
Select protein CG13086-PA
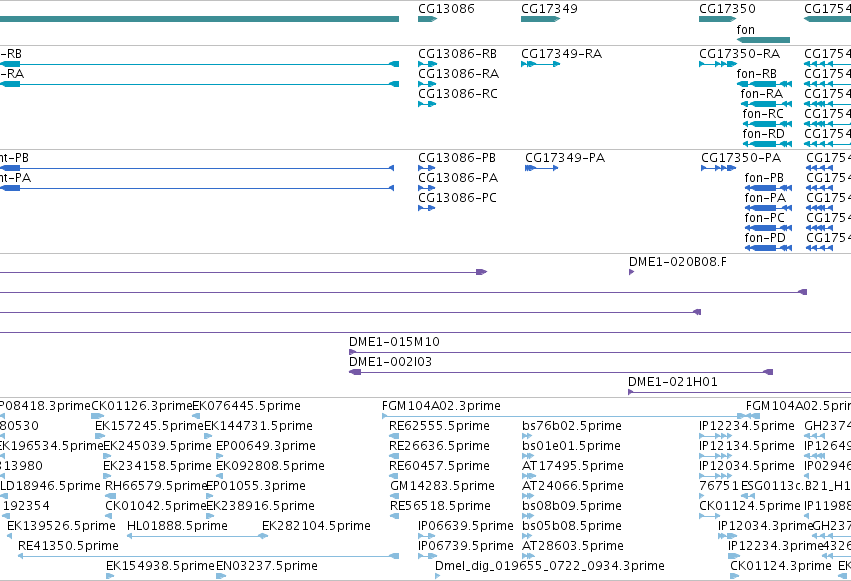pos(458,178)
